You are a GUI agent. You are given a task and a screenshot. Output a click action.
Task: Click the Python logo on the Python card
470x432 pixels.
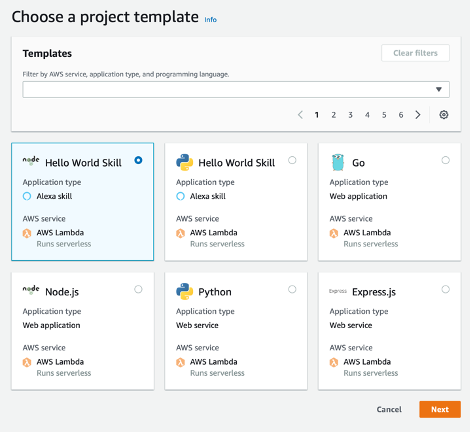(184, 291)
